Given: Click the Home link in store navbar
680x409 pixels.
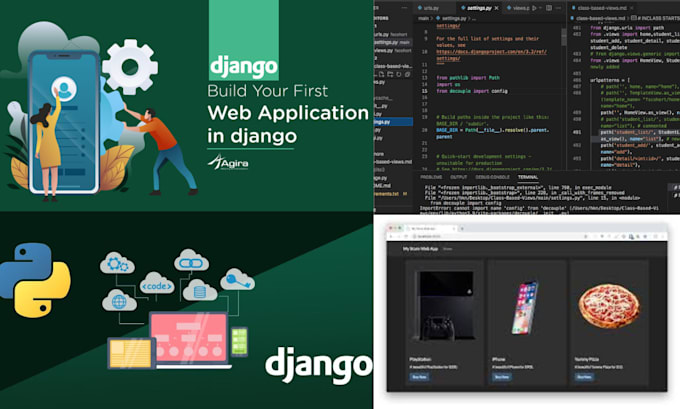Looking at the screenshot, I should pos(448,249).
